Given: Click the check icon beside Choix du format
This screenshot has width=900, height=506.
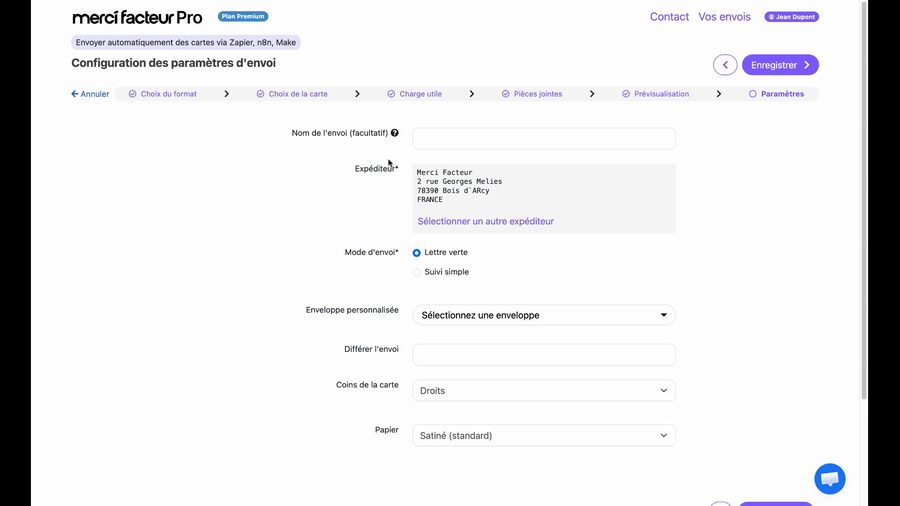Looking at the screenshot, I should click(x=133, y=94).
